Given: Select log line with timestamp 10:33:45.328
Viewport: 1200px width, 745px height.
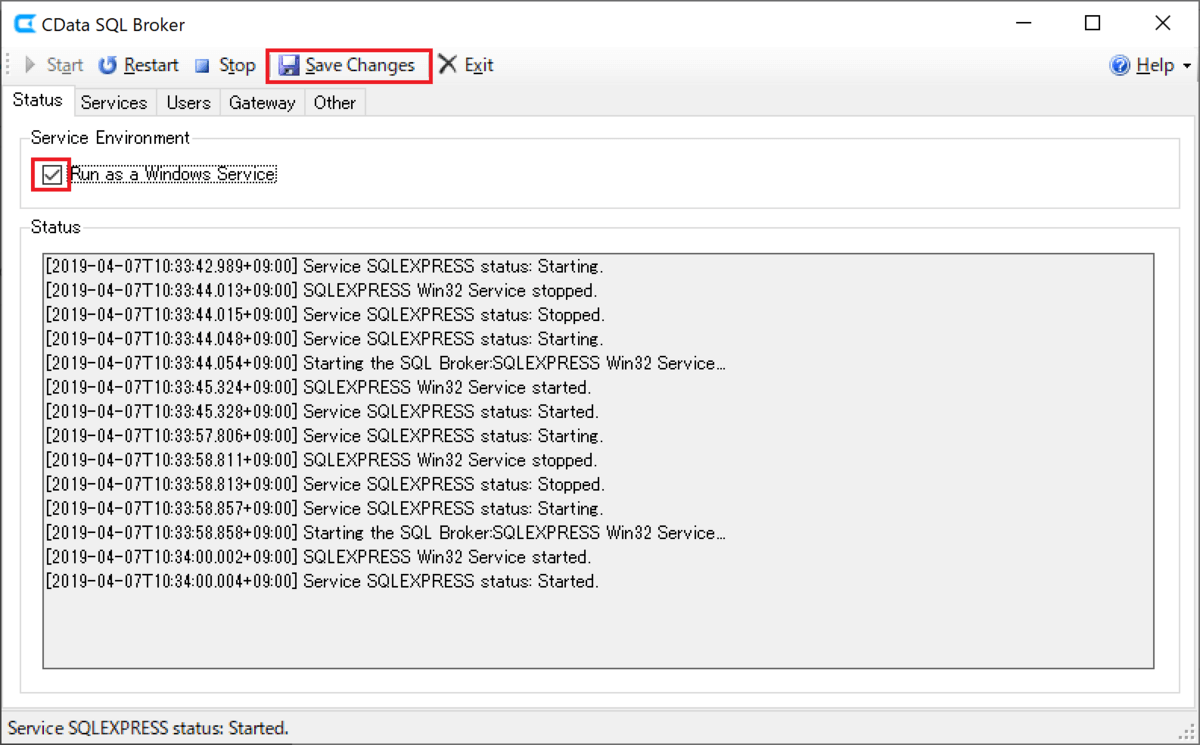Looking at the screenshot, I should pyautogui.click(x=322, y=412).
